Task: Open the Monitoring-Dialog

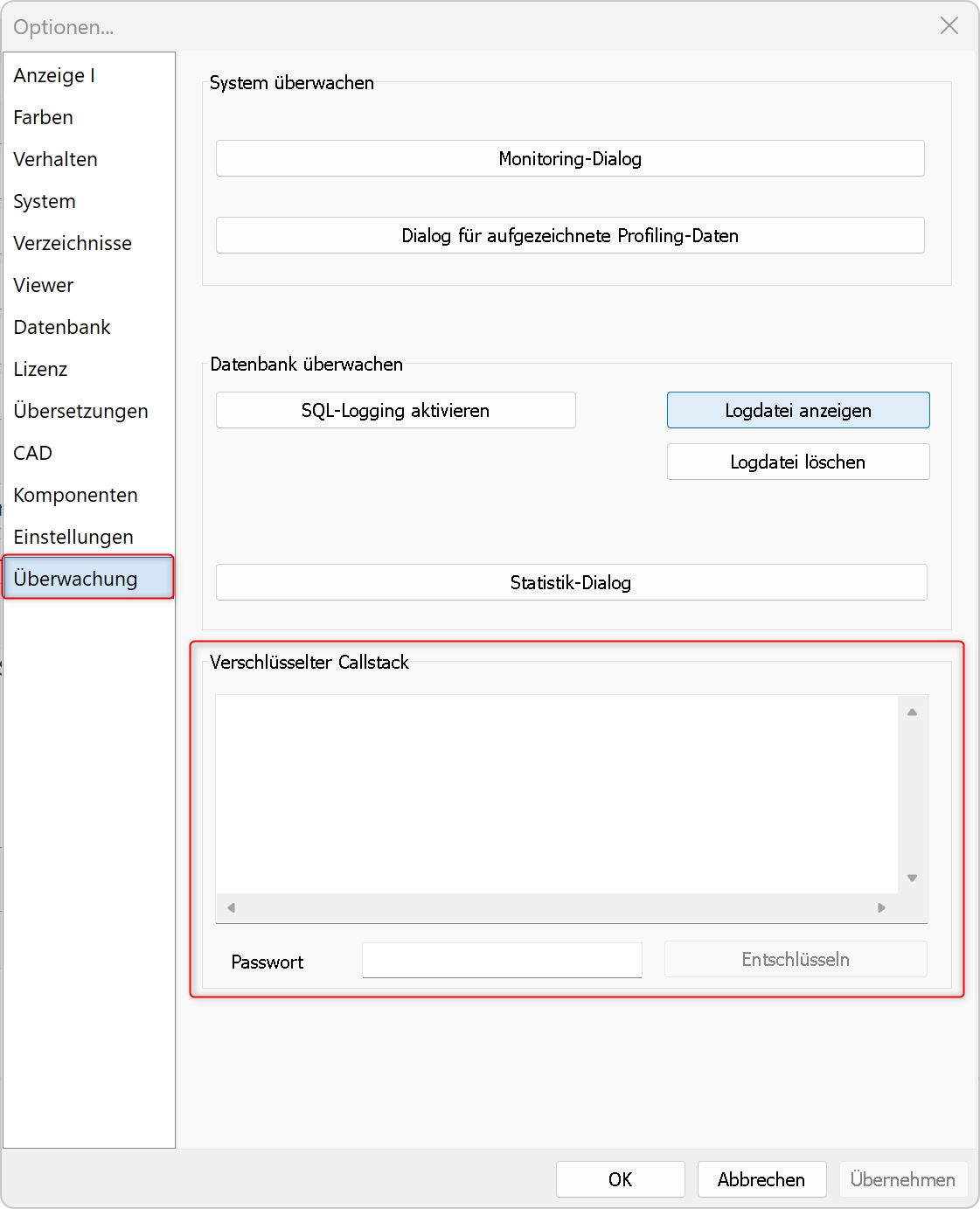Action: [x=570, y=158]
